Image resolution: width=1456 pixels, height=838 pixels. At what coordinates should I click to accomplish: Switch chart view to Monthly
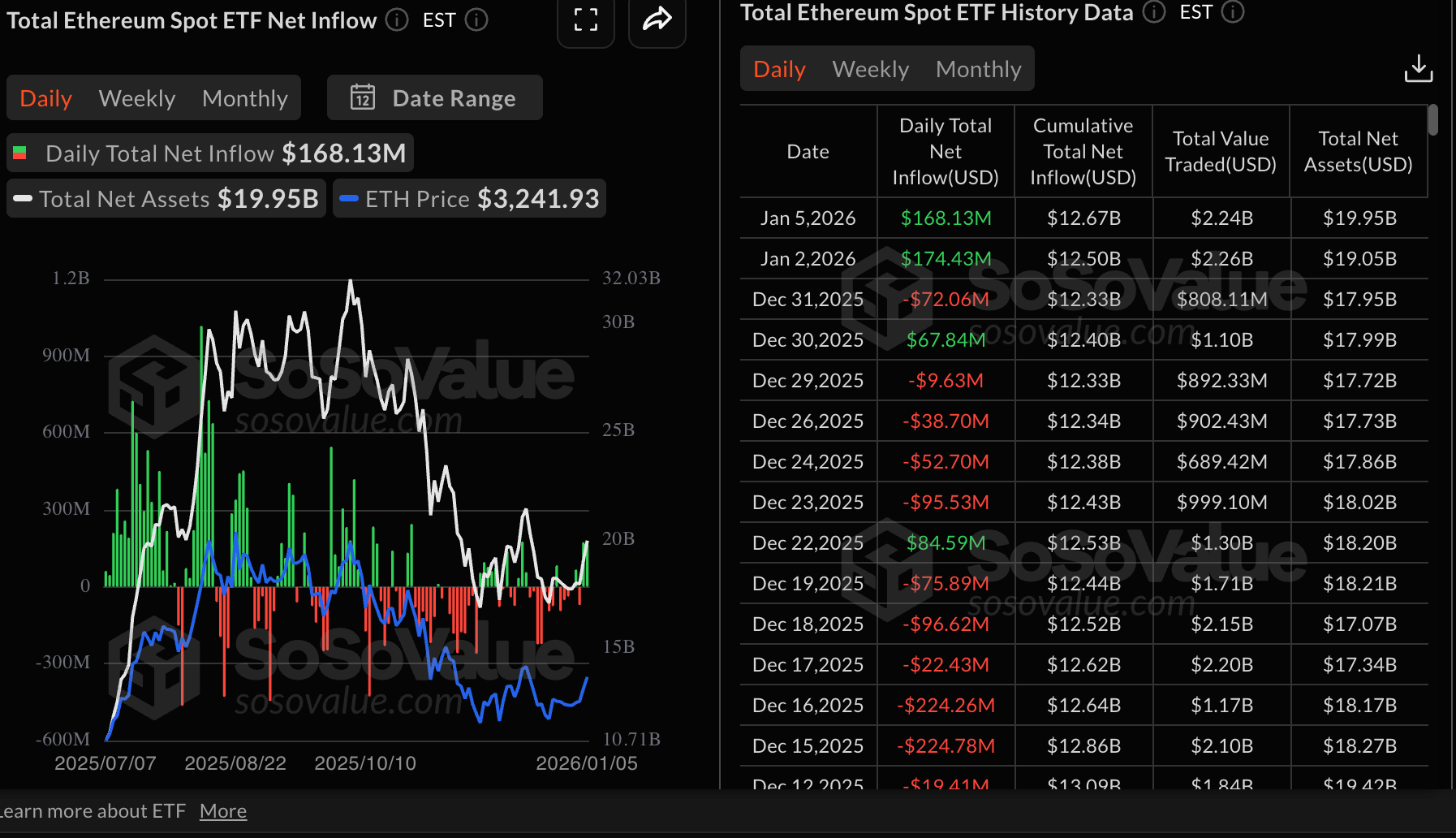244,97
